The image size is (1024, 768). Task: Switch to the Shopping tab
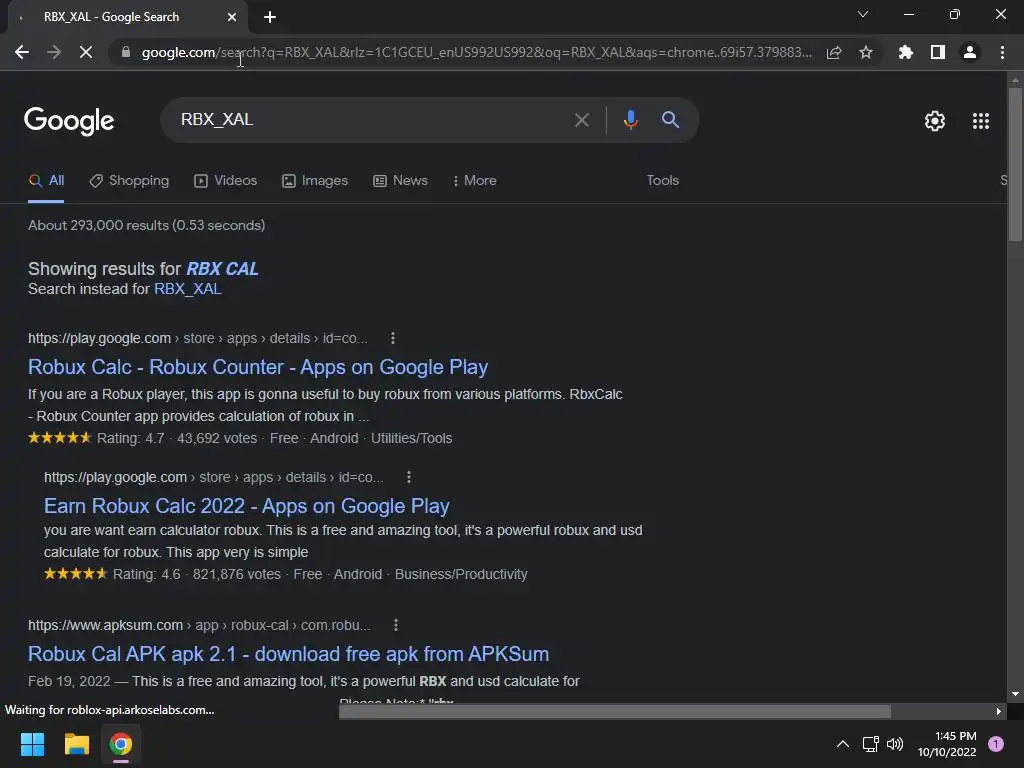point(129,181)
